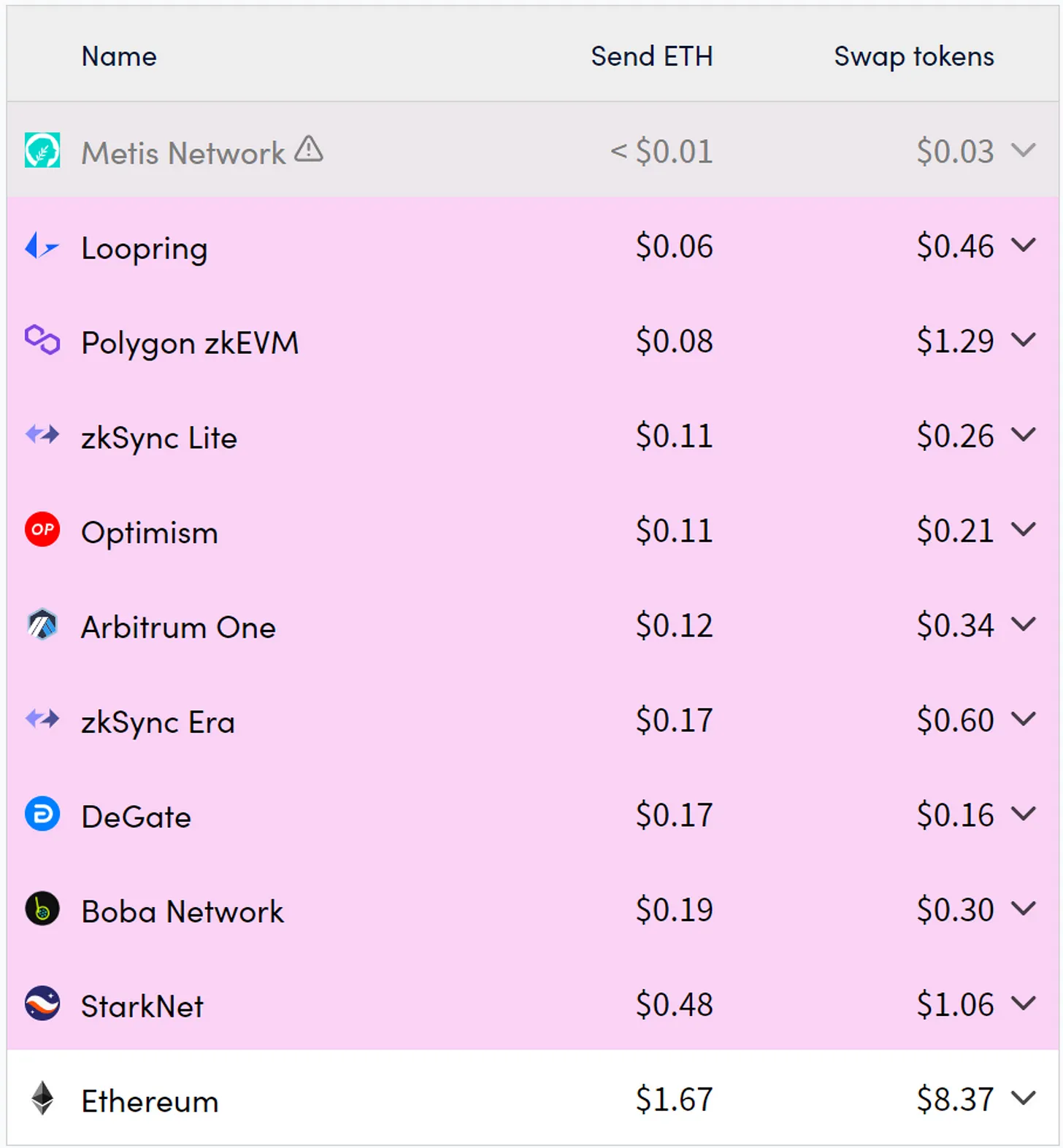
Task: Click the blue DeGate logo icon
Action: pos(42,814)
